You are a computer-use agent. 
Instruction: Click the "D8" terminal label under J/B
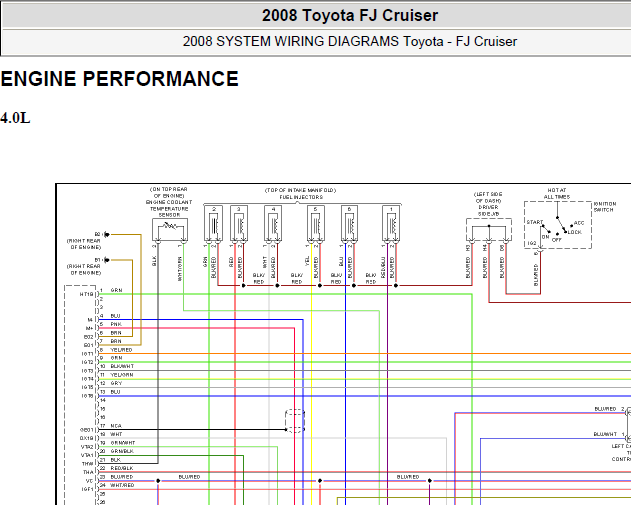tap(502, 248)
